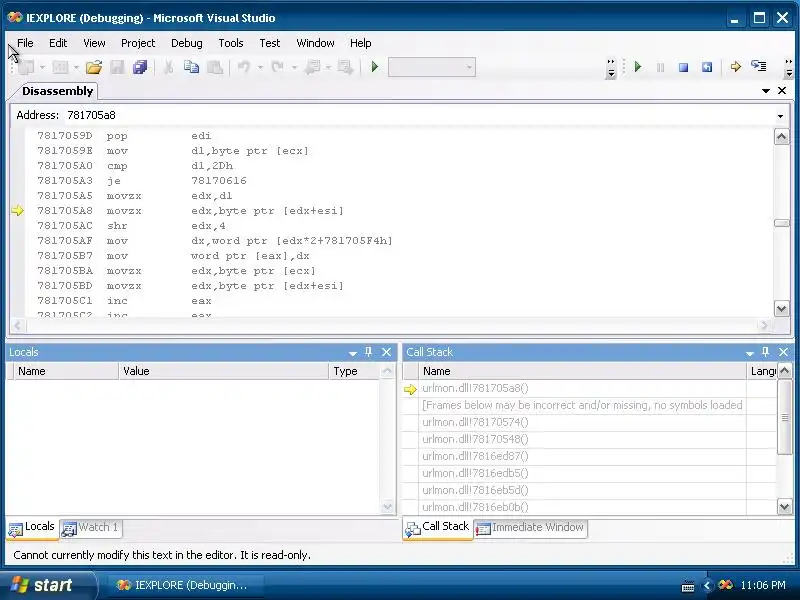Viewport: 800px width, 600px height.
Task: Click the Save All toolbar icon
Action: 140,67
